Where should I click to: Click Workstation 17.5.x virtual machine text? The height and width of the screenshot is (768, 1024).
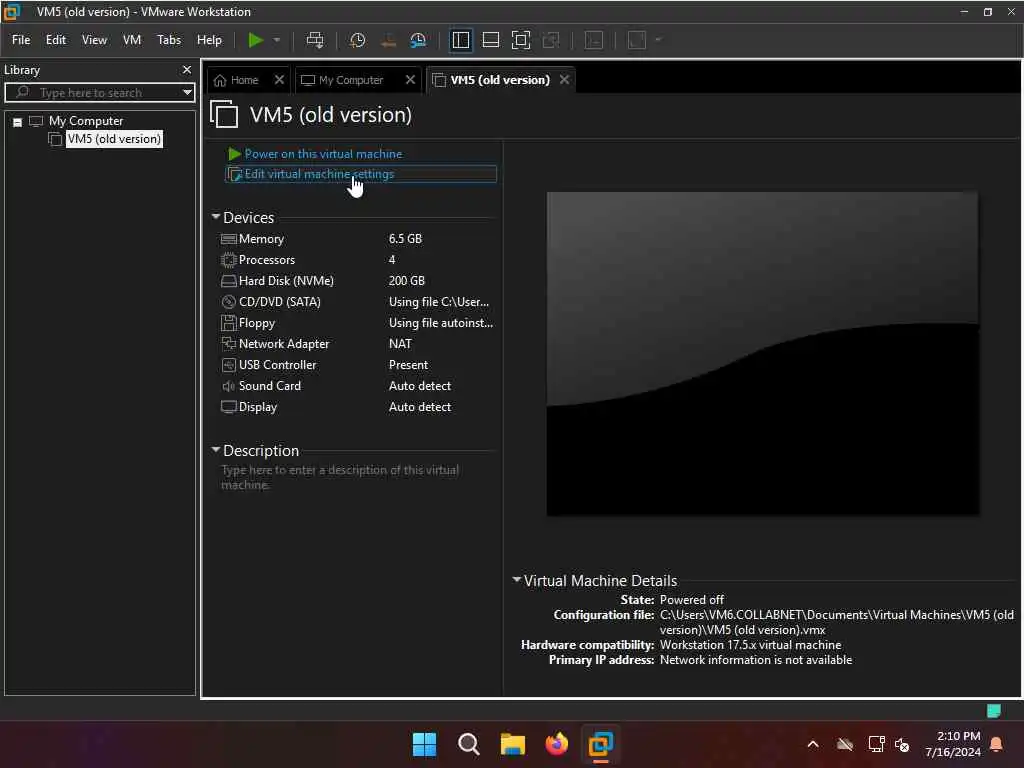click(x=750, y=645)
